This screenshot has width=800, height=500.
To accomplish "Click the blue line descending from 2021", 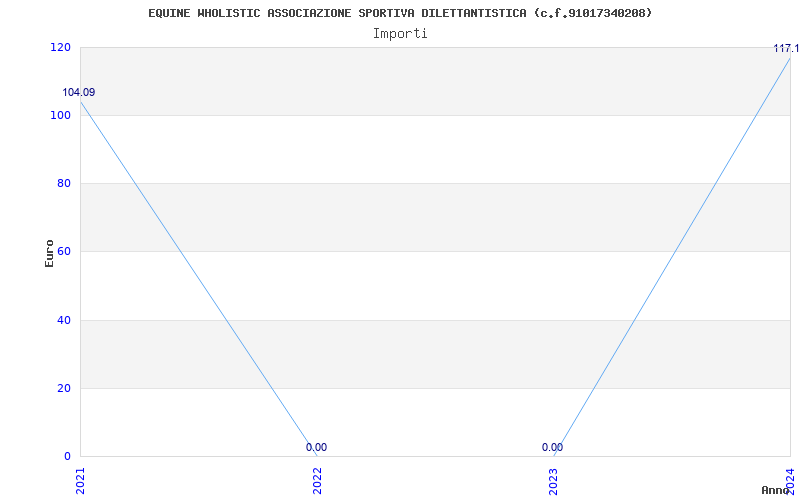I will pos(199,279).
